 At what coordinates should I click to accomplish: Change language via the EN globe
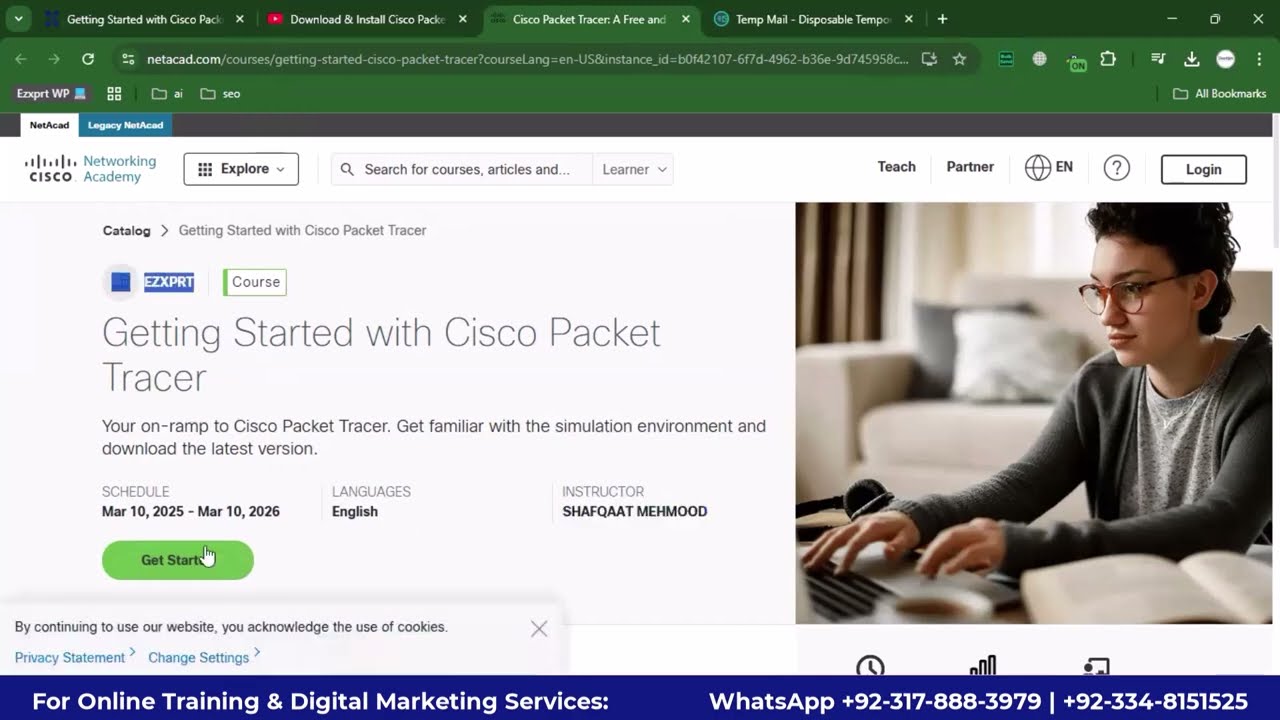[x=1049, y=168]
